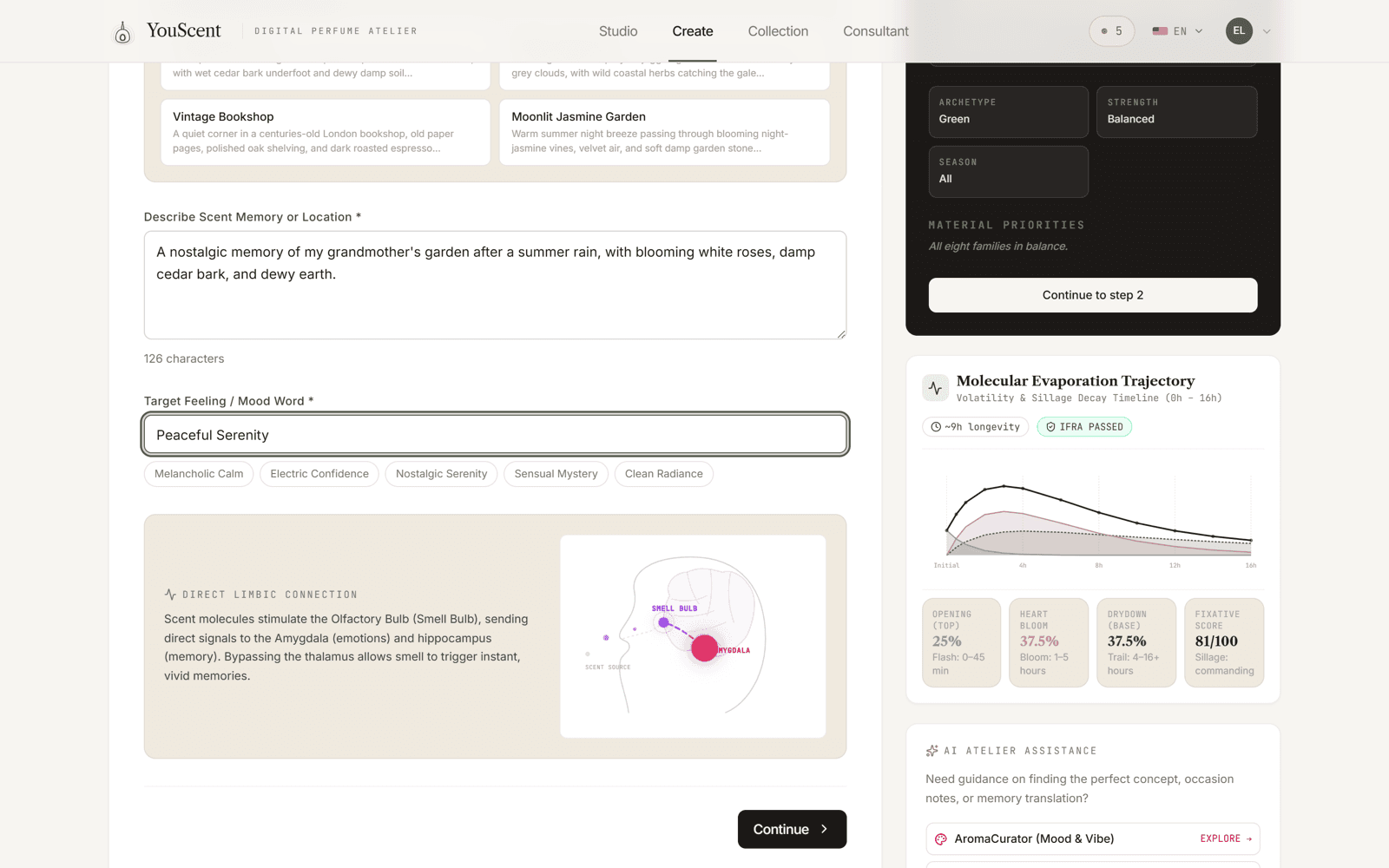Select the Clean Radiance mood chip
Screen dimensions: 1389x868
click(664, 474)
